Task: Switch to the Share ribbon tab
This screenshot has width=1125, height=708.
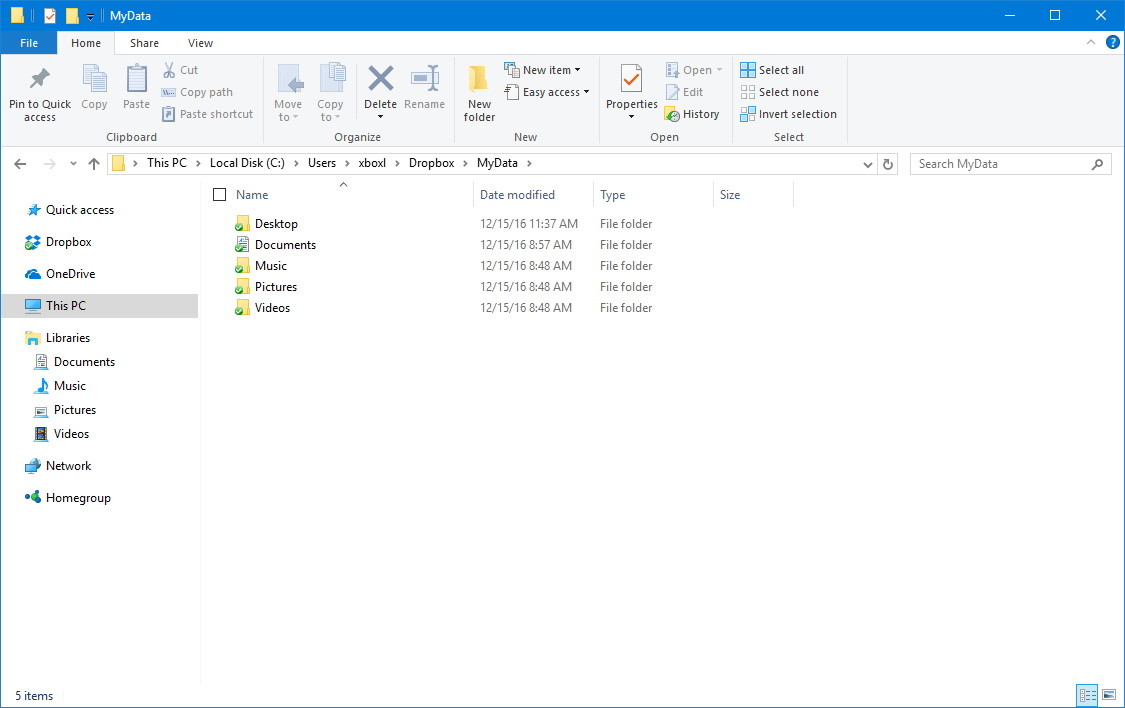Action: [144, 43]
